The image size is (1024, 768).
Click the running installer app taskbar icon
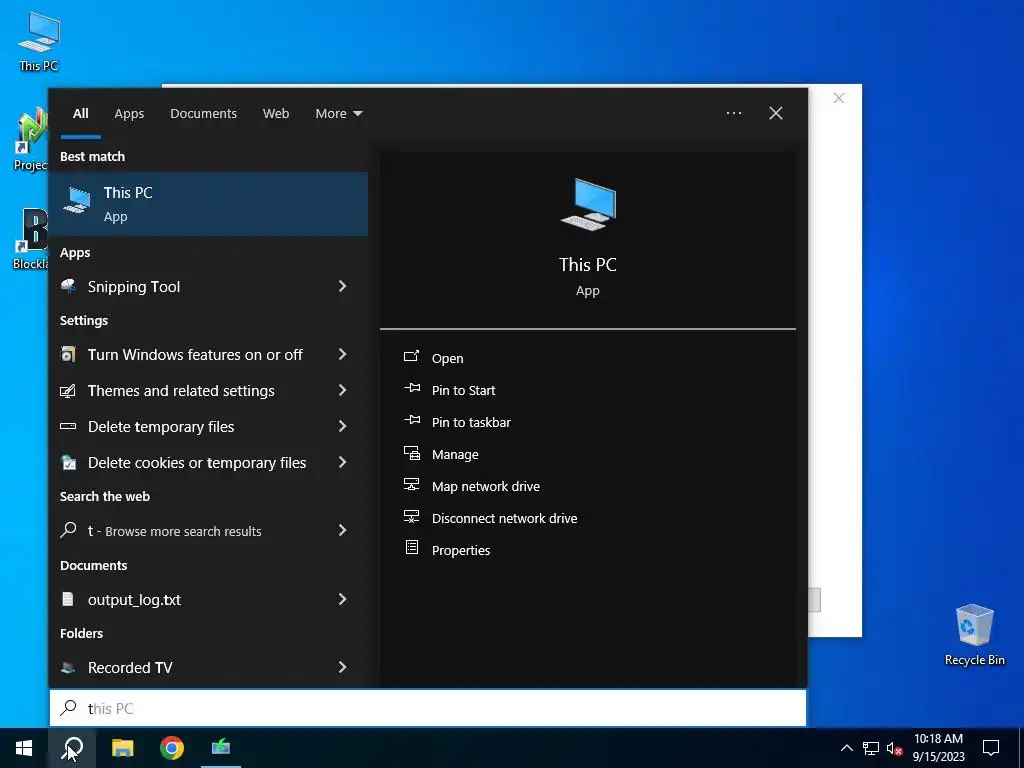click(x=221, y=748)
